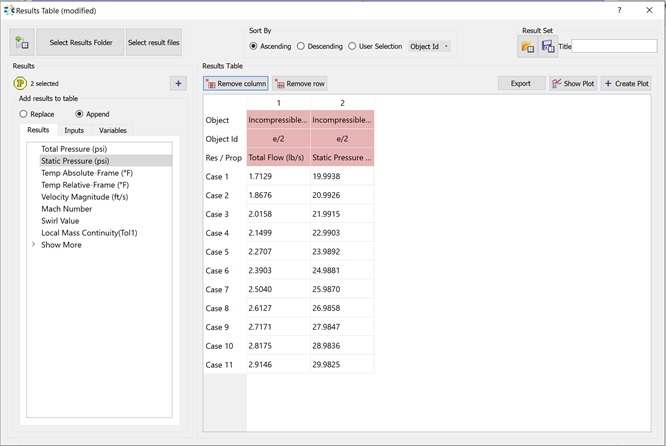666x446 pixels.
Task: Click the plus button beside 2 selected
Action: 178,84
